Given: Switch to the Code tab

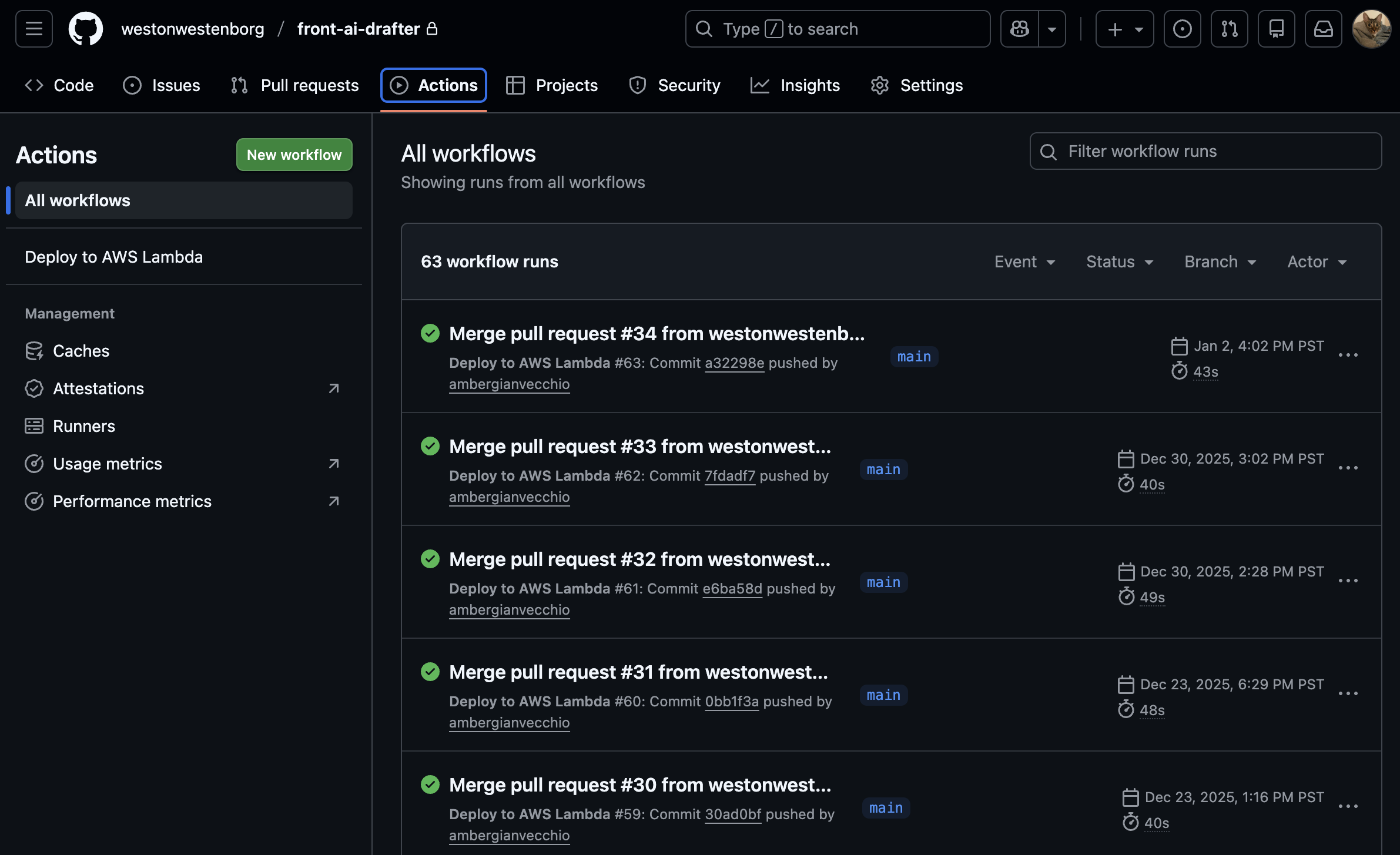Looking at the screenshot, I should [x=59, y=85].
